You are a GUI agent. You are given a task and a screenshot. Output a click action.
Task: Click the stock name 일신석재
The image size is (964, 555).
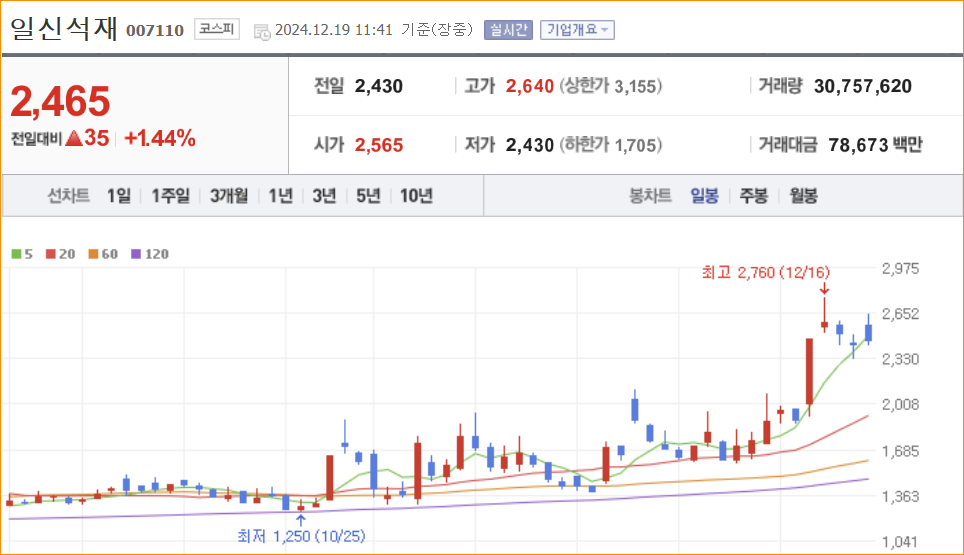point(63,28)
